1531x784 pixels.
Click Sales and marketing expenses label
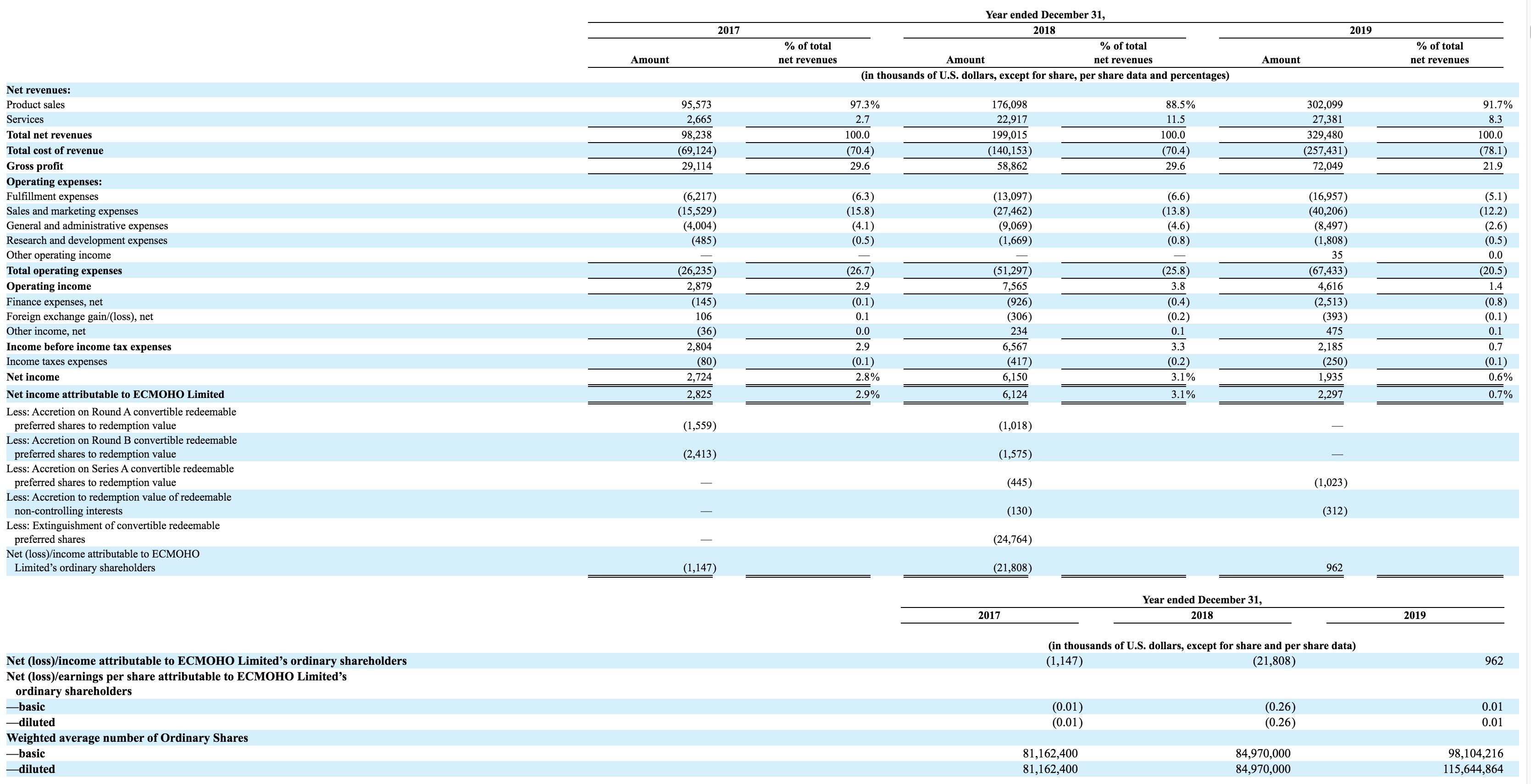(72, 211)
